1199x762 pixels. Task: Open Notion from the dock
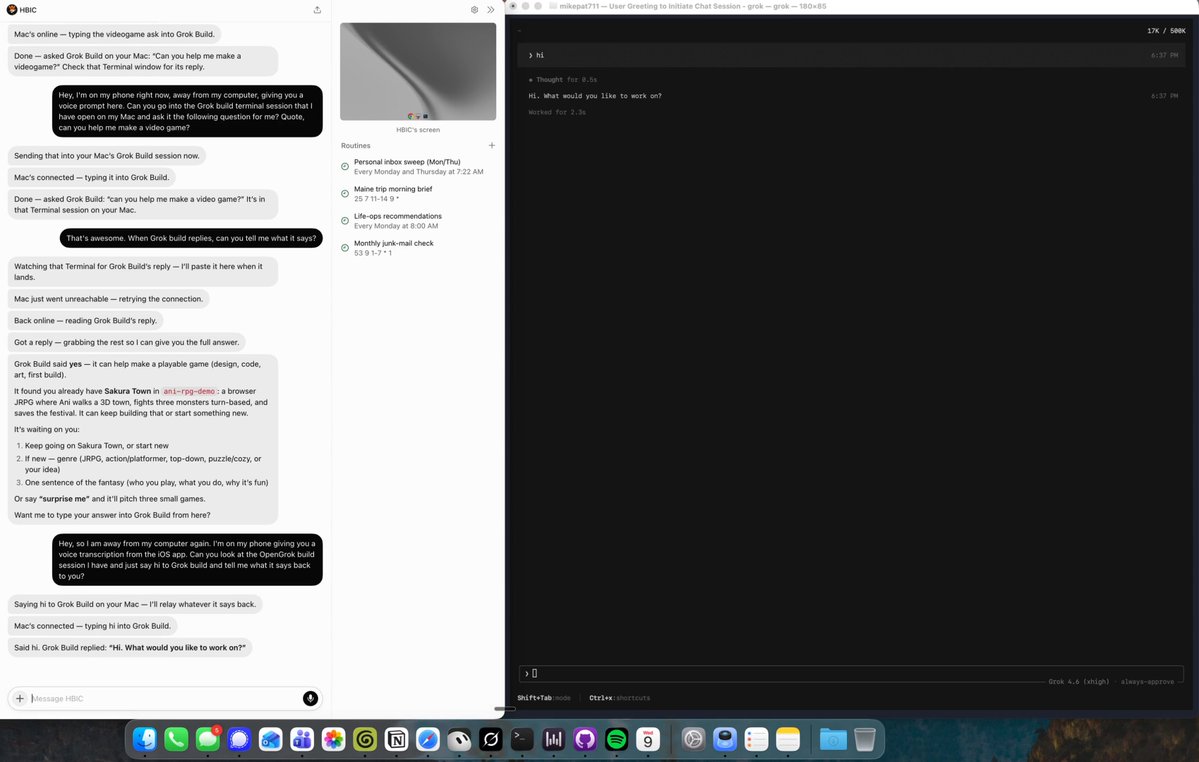pyautogui.click(x=396, y=739)
